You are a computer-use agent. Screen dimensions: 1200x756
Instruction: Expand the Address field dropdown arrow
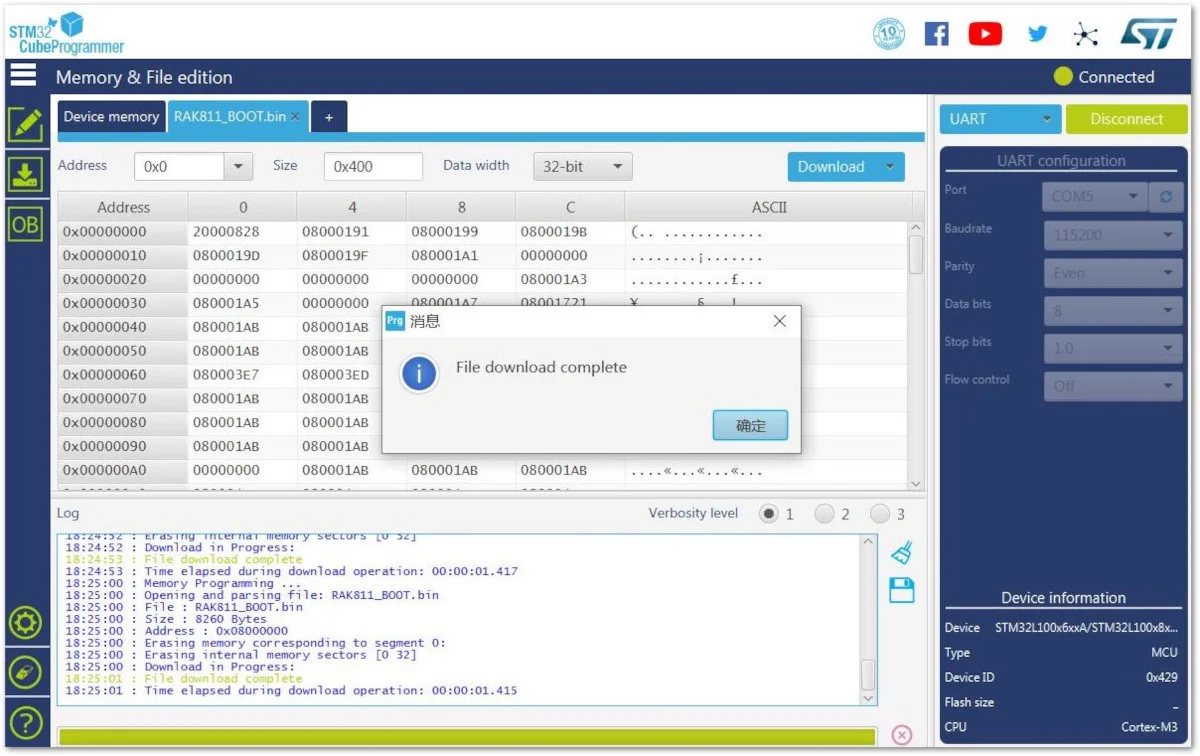pyautogui.click(x=238, y=167)
